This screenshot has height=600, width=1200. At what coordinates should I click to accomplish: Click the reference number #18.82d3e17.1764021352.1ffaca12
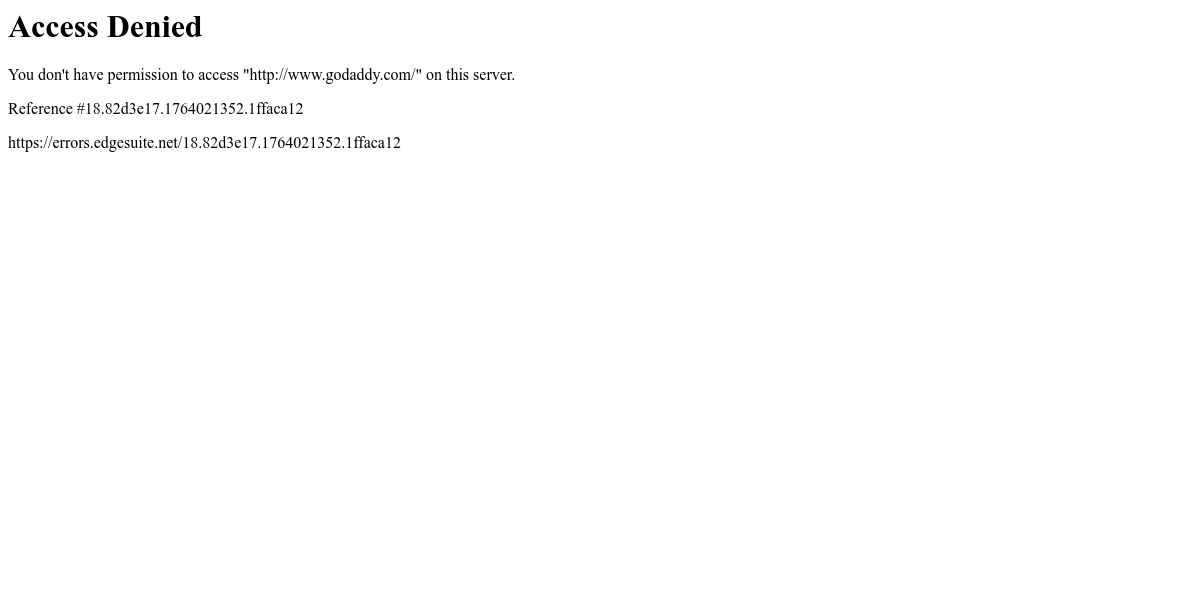coord(190,109)
